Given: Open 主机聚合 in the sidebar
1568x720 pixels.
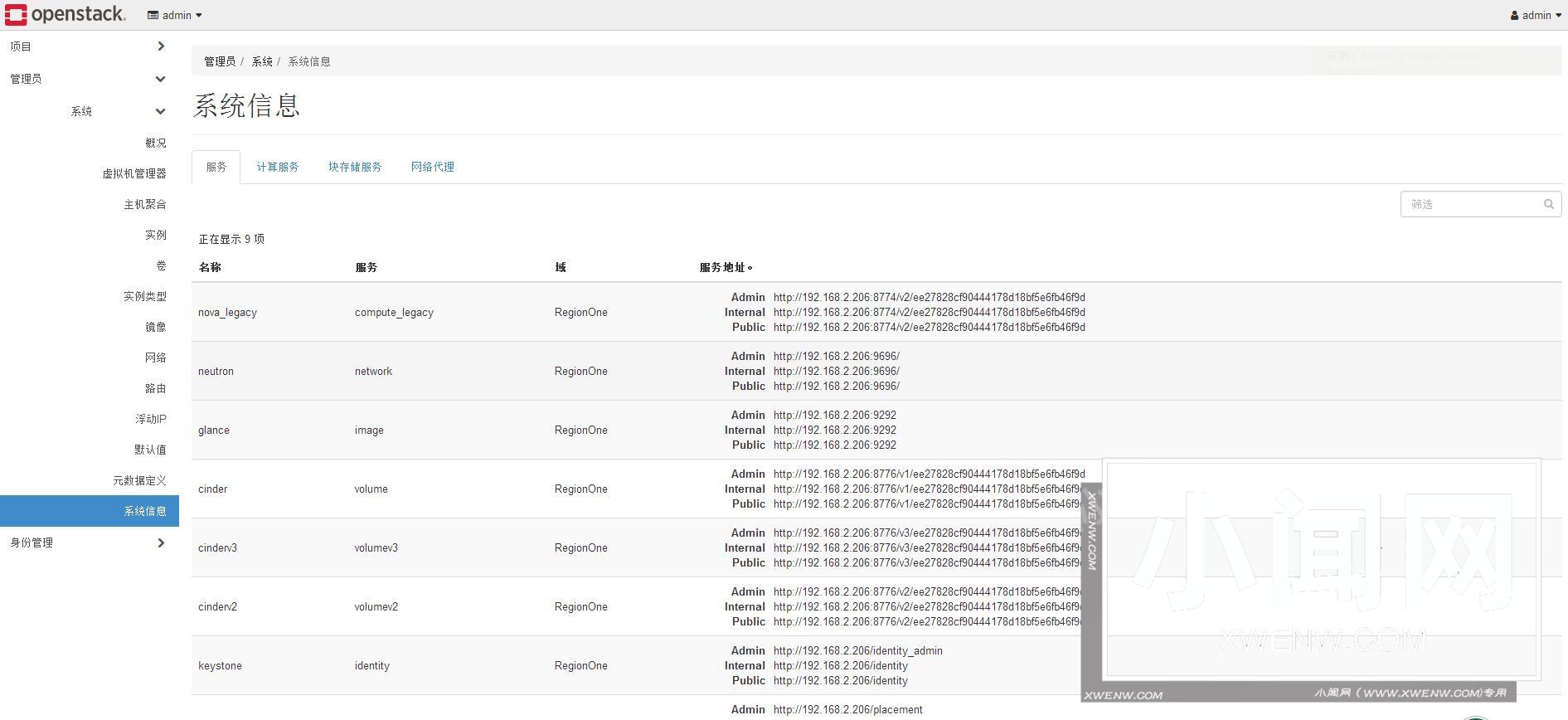Looking at the screenshot, I should [145, 204].
